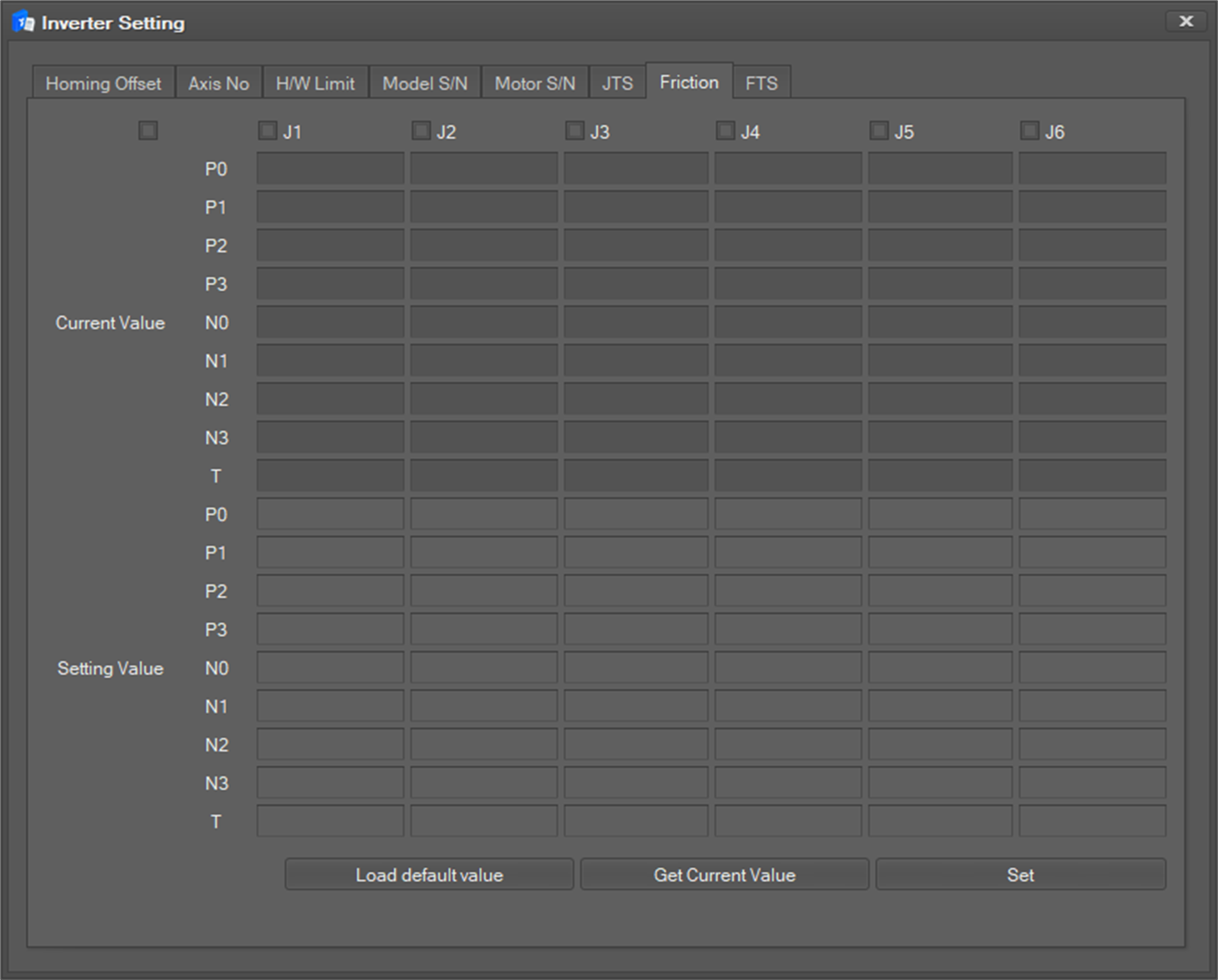1218x980 pixels.
Task: Tick the J3 axis checkbox
Action: click(x=574, y=131)
